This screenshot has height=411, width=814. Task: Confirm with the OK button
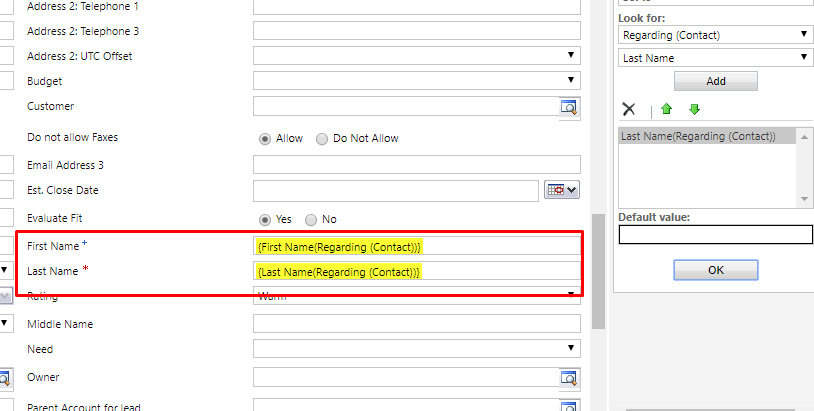(716, 270)
